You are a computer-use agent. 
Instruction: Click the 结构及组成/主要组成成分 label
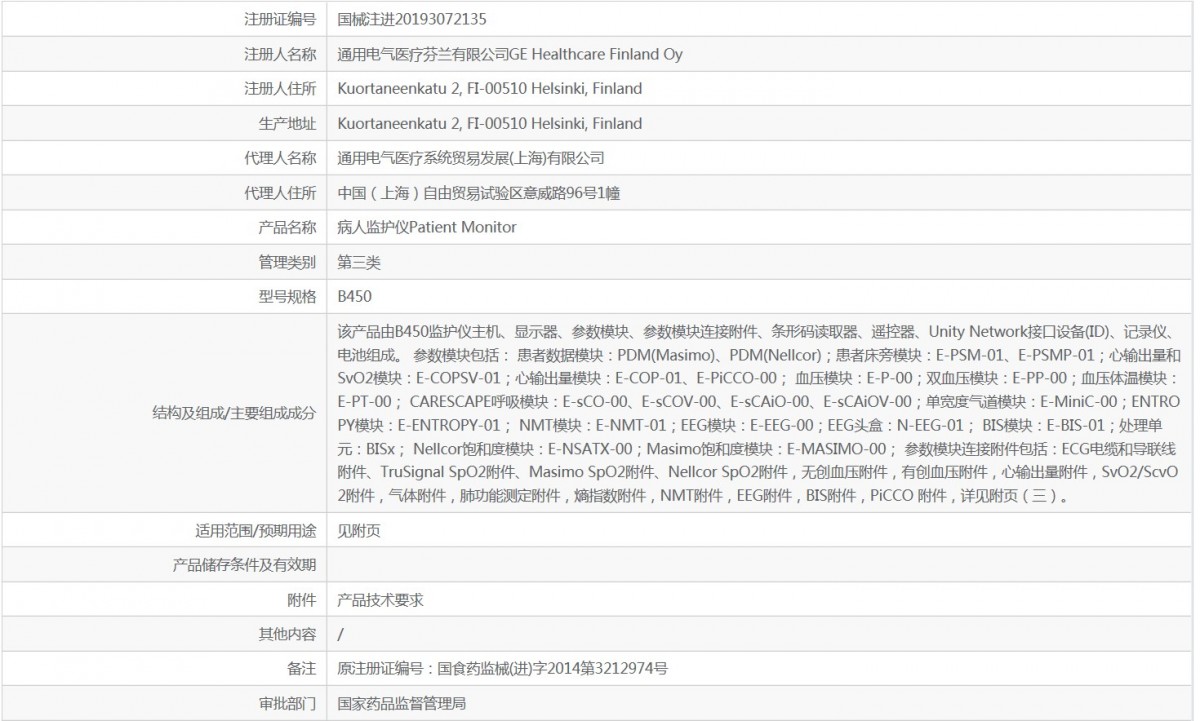coord(234,412)
